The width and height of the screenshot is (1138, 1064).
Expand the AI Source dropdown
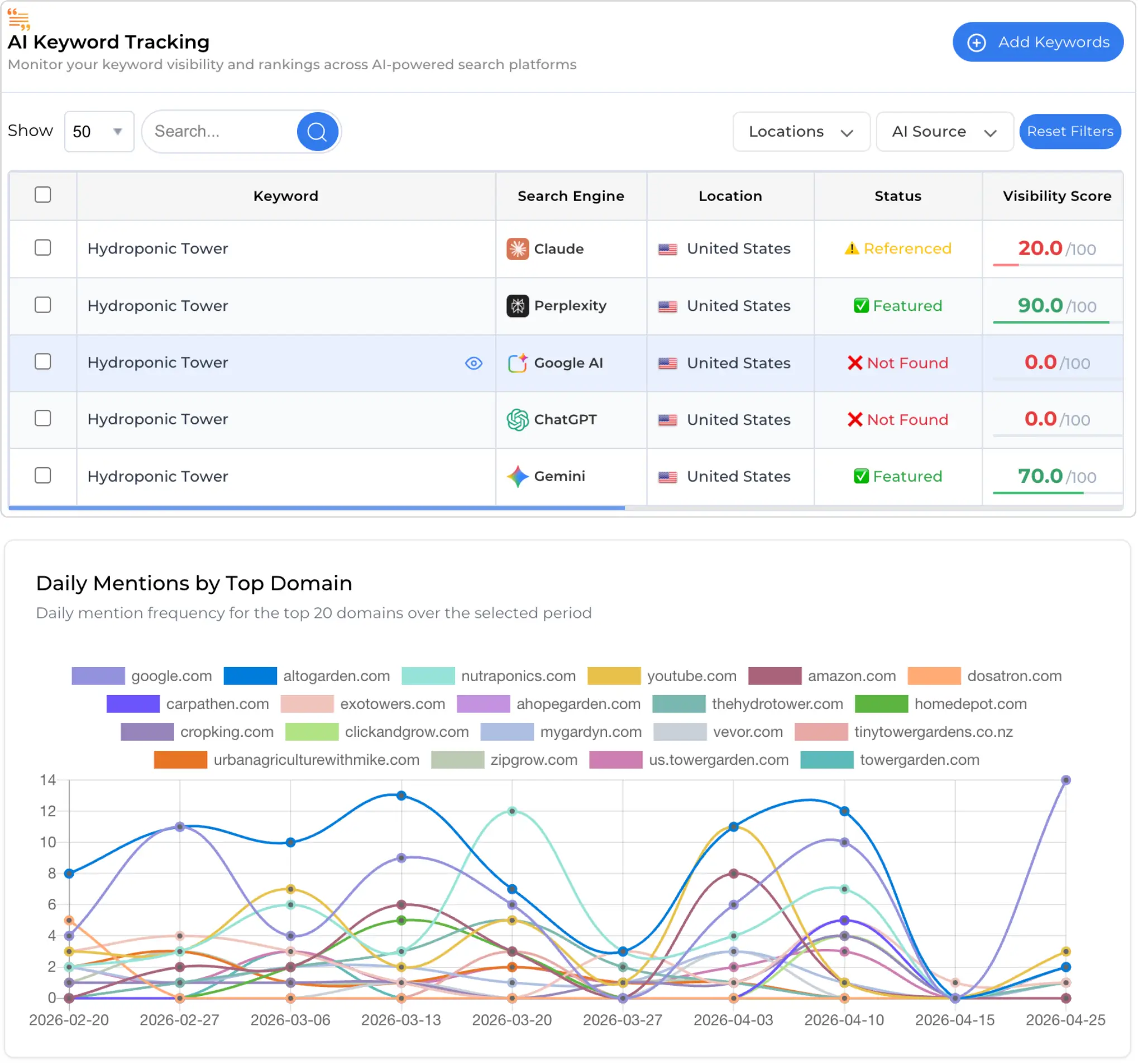click(944, 132)
